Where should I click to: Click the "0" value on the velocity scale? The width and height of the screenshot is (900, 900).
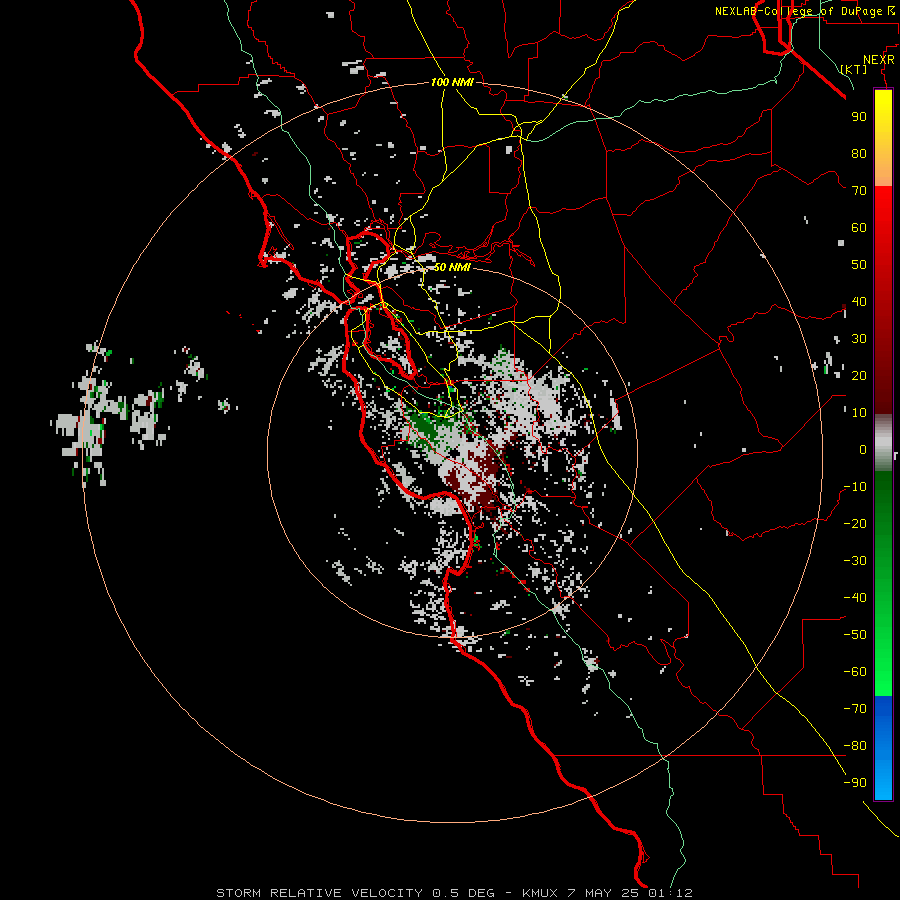click(863, 450)
